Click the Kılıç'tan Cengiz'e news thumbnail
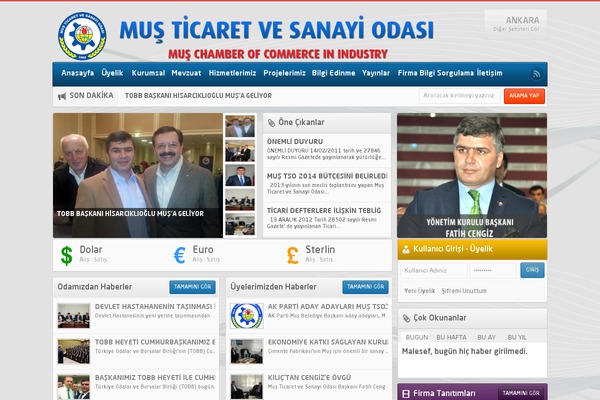600x400 pixels. 247,387
